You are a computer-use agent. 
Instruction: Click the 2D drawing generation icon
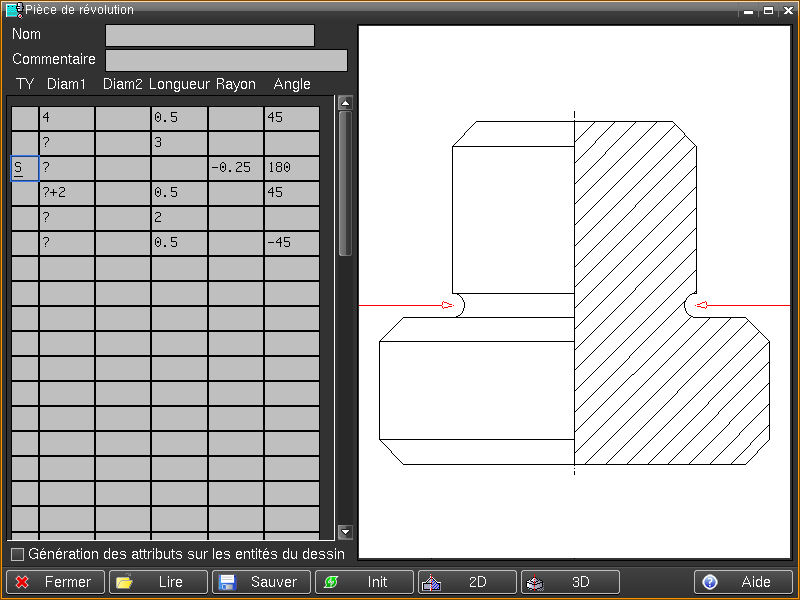[x=433, y=582]
